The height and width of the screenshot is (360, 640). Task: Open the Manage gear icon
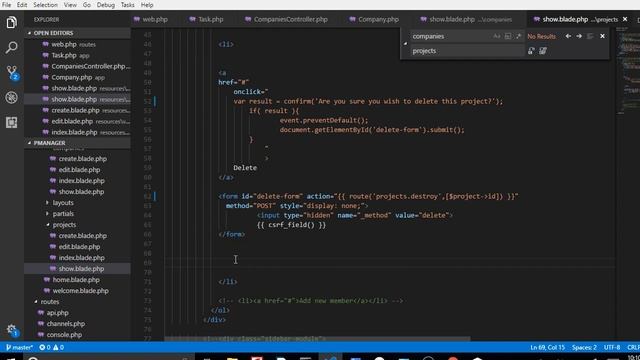pyautogui.click(x=12, y=330)
